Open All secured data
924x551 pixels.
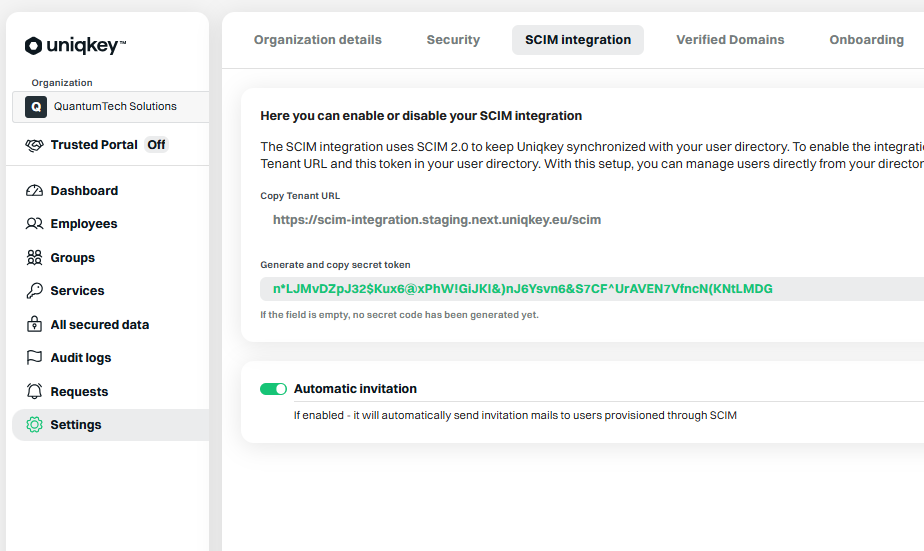click(x=111, y=324)
